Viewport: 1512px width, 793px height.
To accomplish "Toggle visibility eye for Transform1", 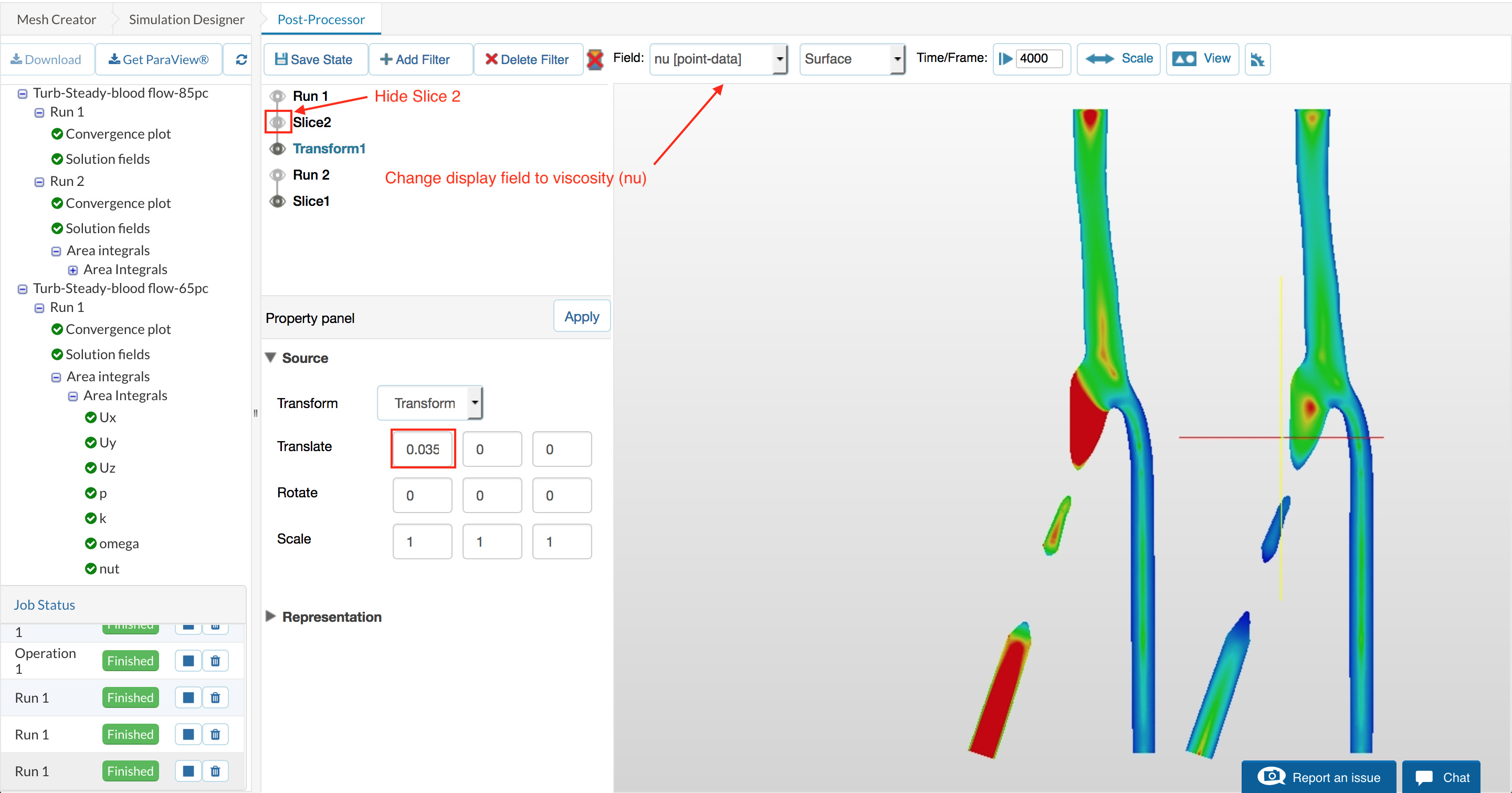I will tap(278, 149).
